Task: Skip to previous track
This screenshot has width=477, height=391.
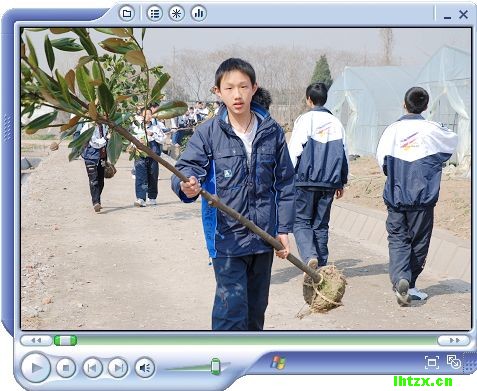Action: pos(92,368)
